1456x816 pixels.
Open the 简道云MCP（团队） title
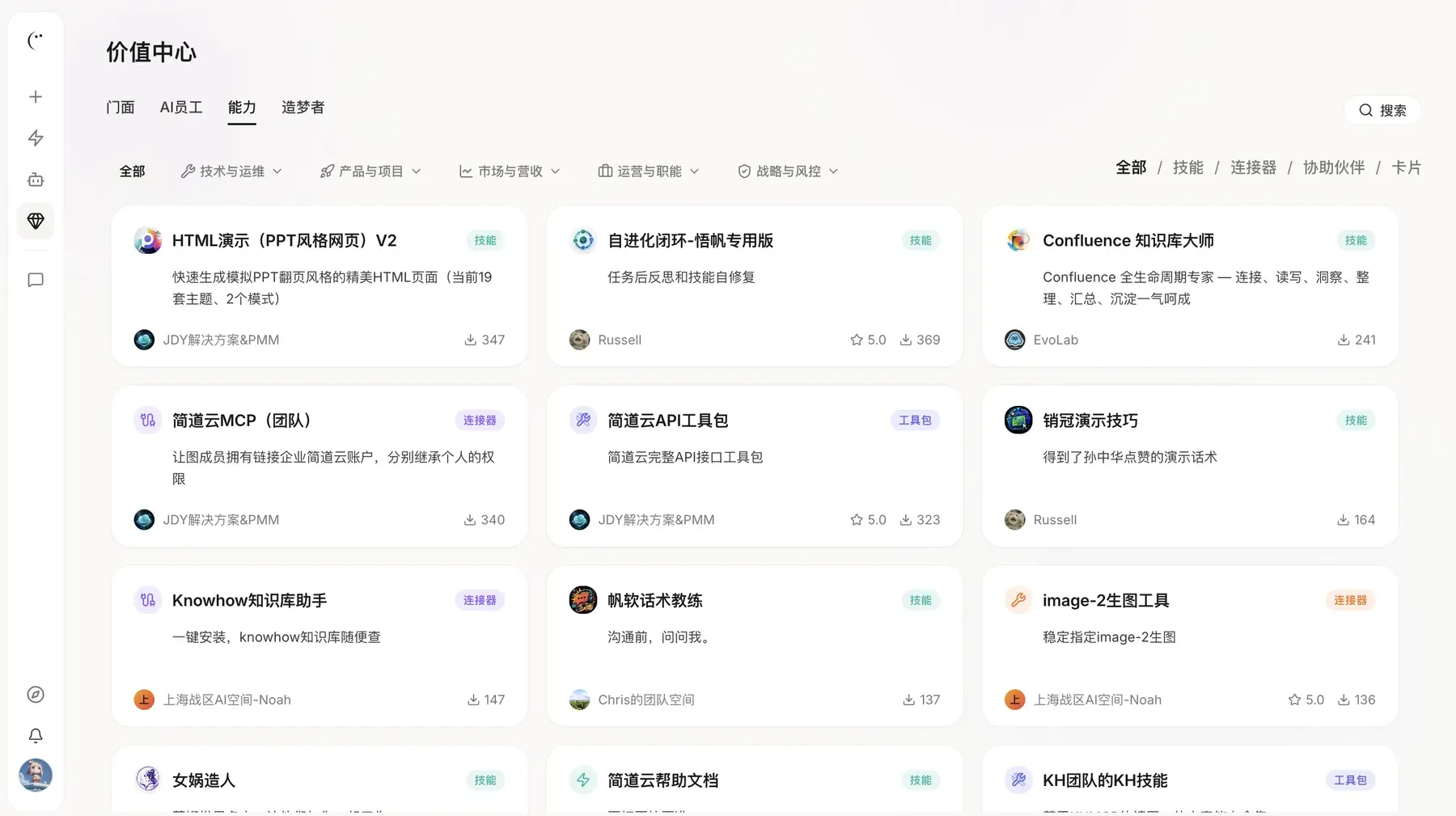click(x=242, y=421)
